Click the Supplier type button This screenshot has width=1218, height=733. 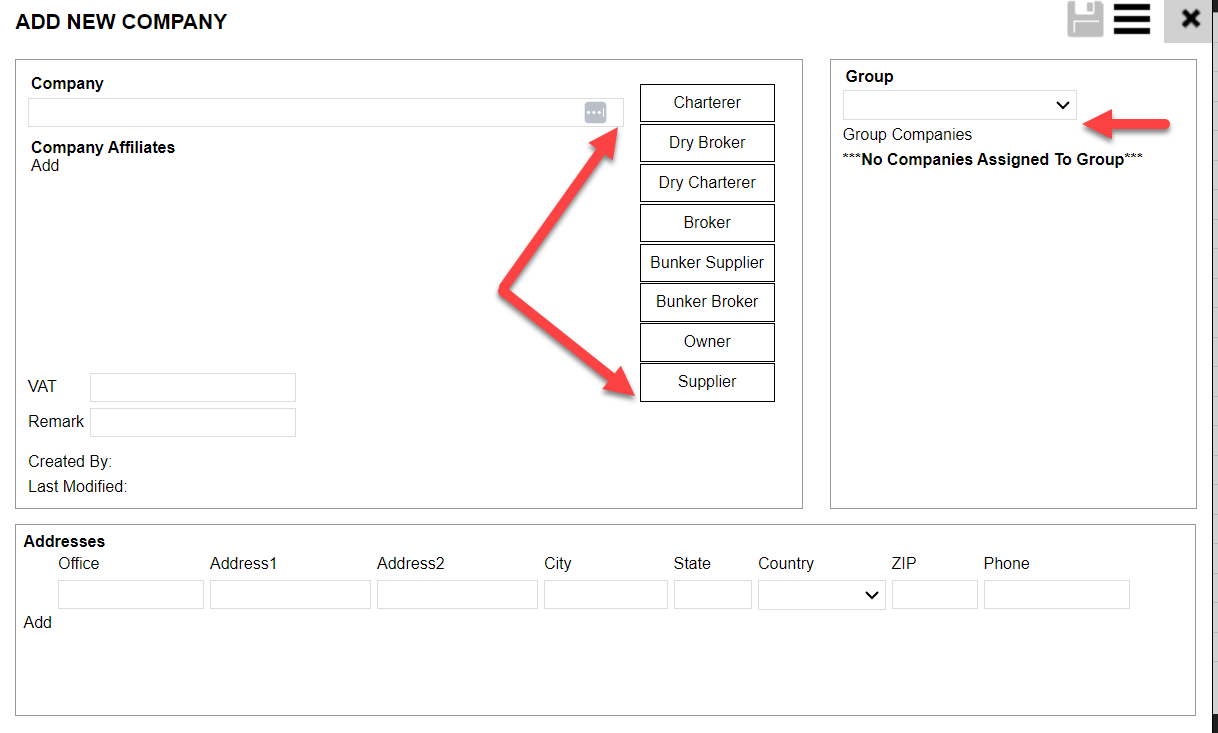[x=707, y=382]
